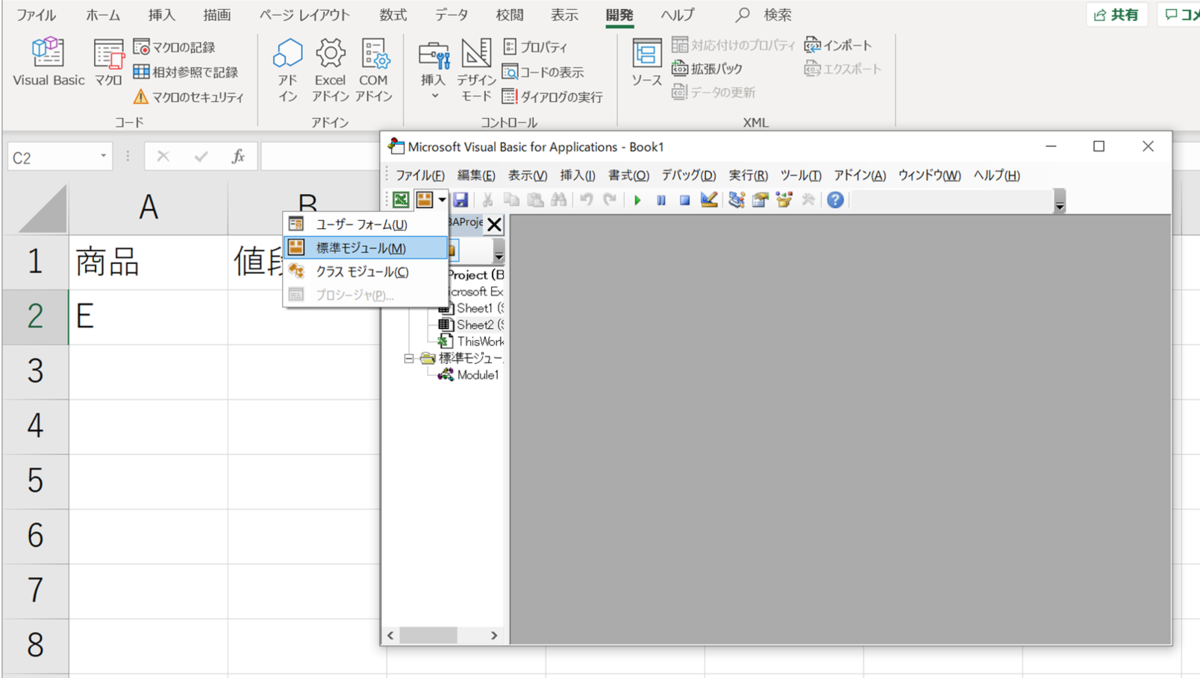
Task: Select 標準モジュール(M) from insert menu
Action: coord(365,248)
